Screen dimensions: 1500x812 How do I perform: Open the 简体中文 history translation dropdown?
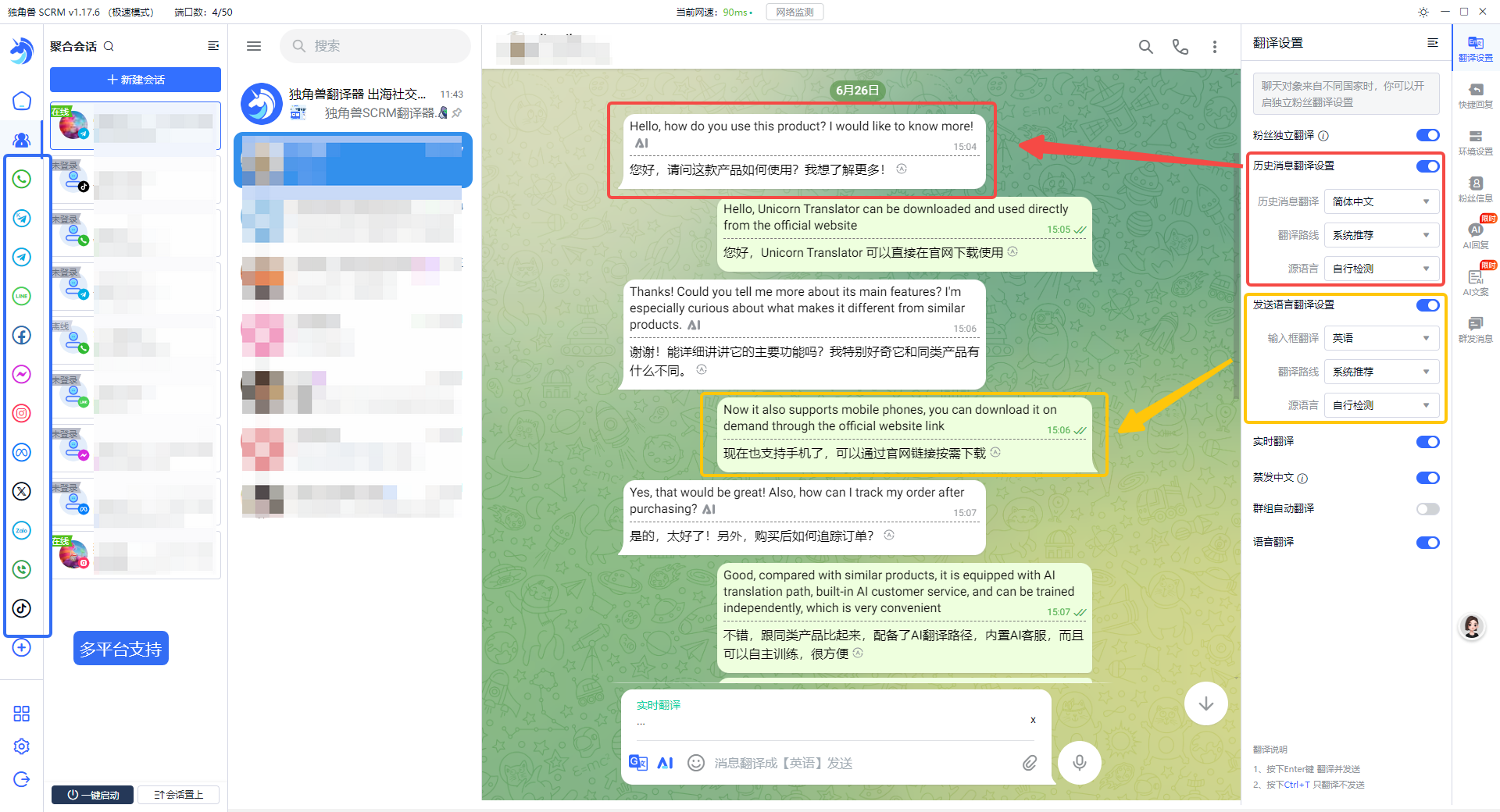tap(1381, 201)
